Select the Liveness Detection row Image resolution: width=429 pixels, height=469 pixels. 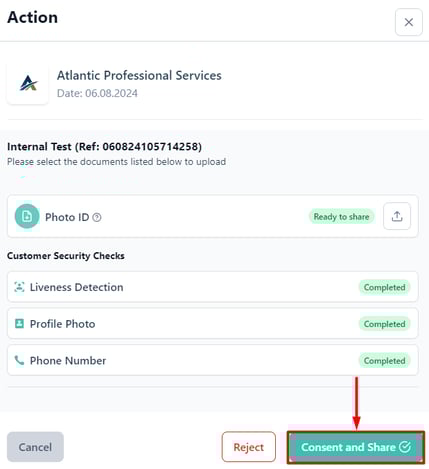(x=213, y=287)
